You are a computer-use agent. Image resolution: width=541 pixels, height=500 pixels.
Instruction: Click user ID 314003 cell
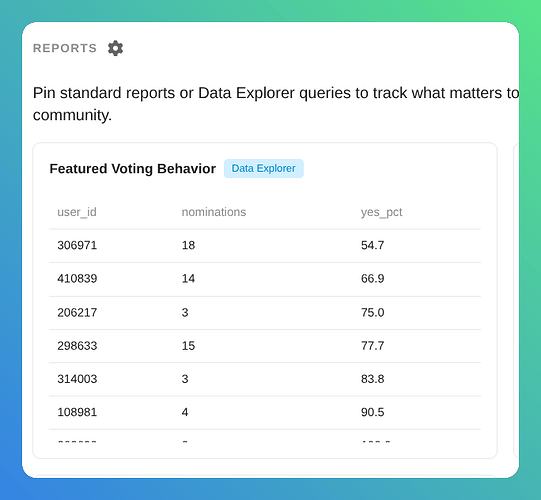77,379
